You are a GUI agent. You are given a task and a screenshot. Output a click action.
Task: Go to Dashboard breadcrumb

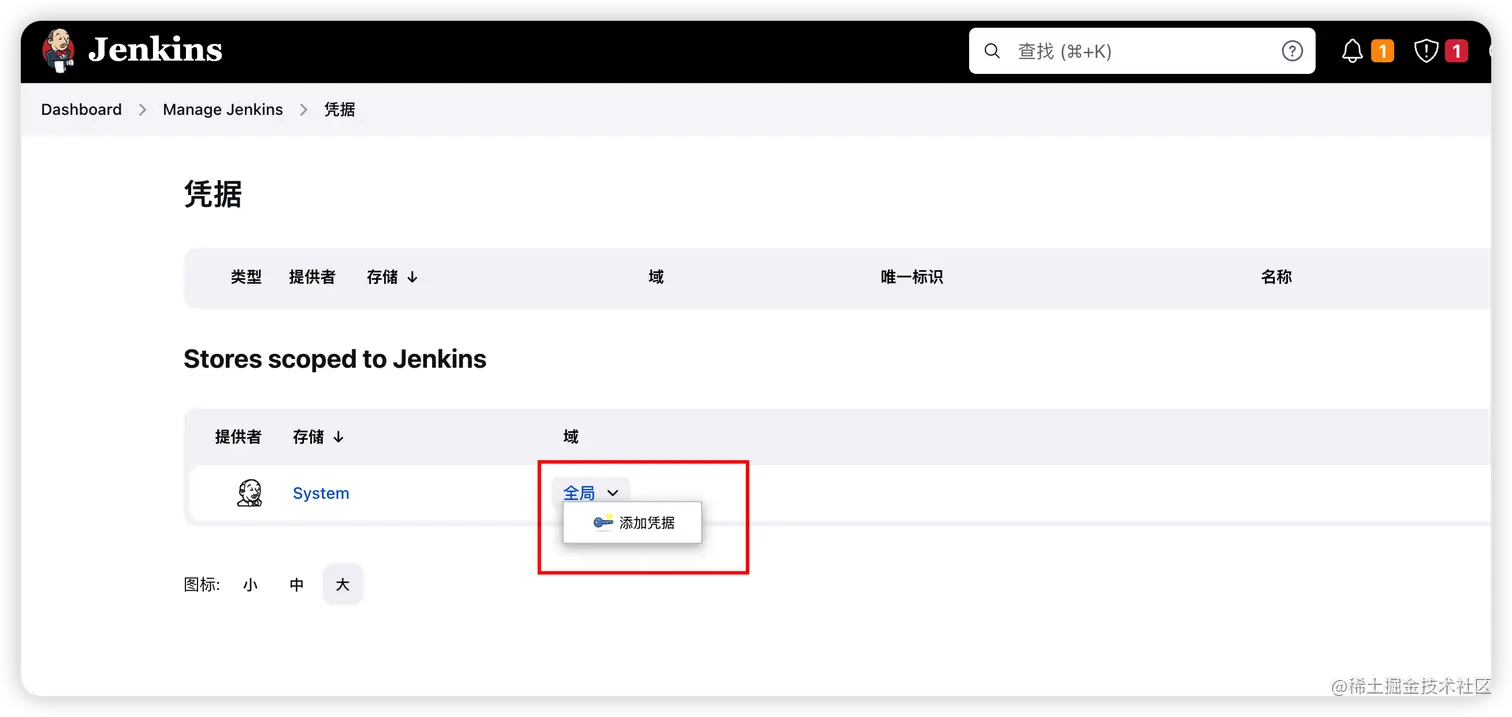pos(81,110)
